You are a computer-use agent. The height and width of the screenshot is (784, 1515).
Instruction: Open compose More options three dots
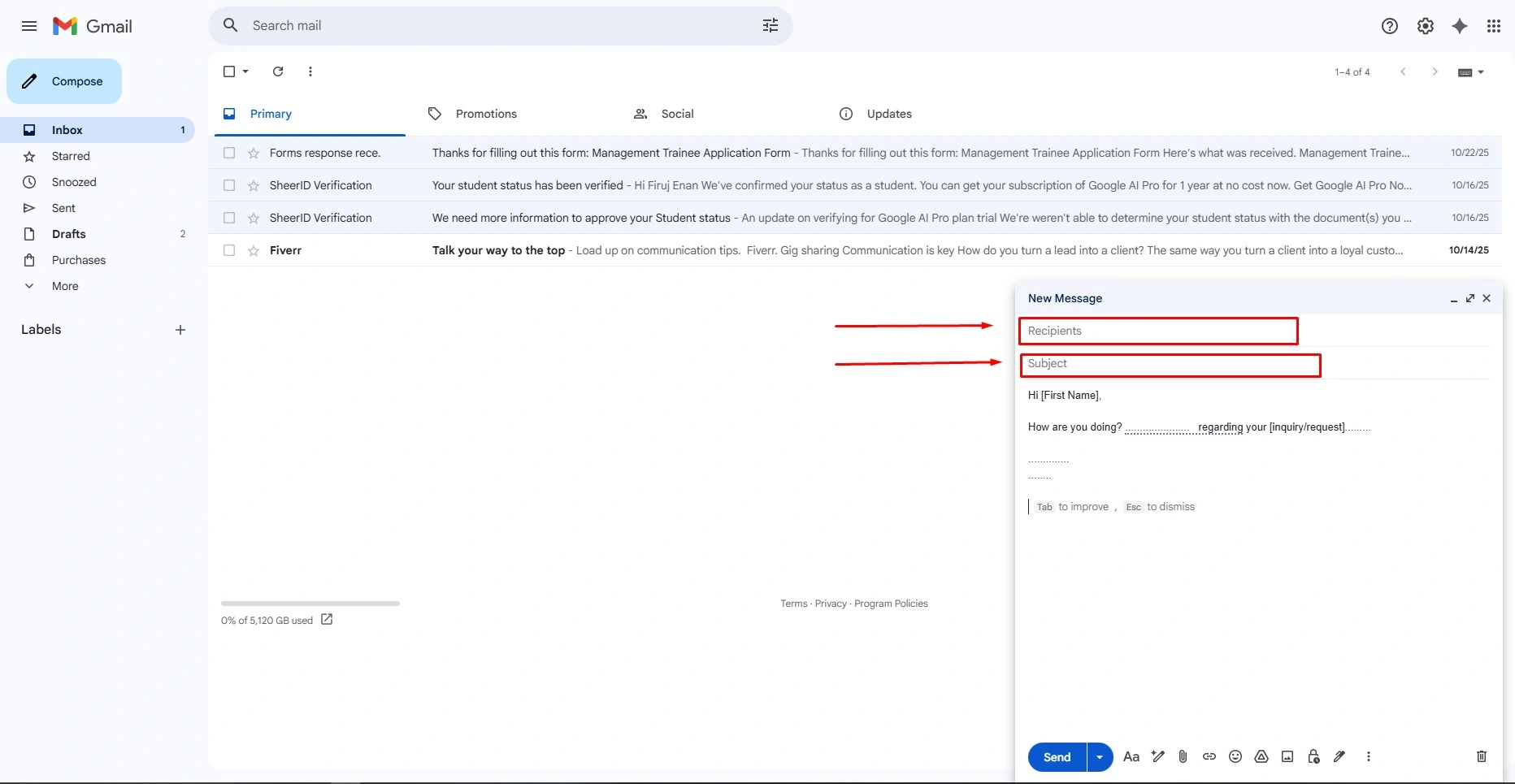(1369, 756)
